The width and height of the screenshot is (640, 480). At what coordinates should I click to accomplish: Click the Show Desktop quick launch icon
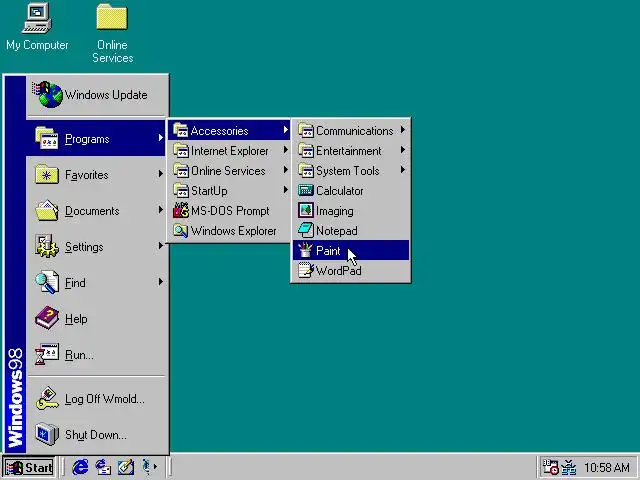(x=126, y=467)
